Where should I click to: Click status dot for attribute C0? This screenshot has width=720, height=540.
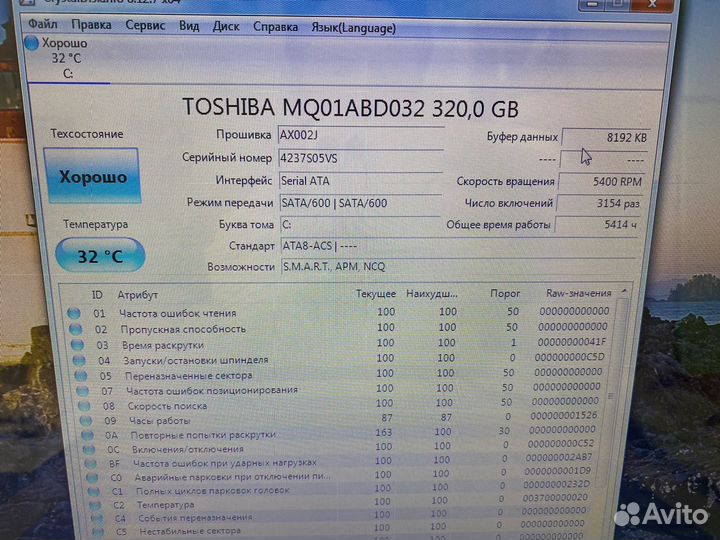(92, 478)
